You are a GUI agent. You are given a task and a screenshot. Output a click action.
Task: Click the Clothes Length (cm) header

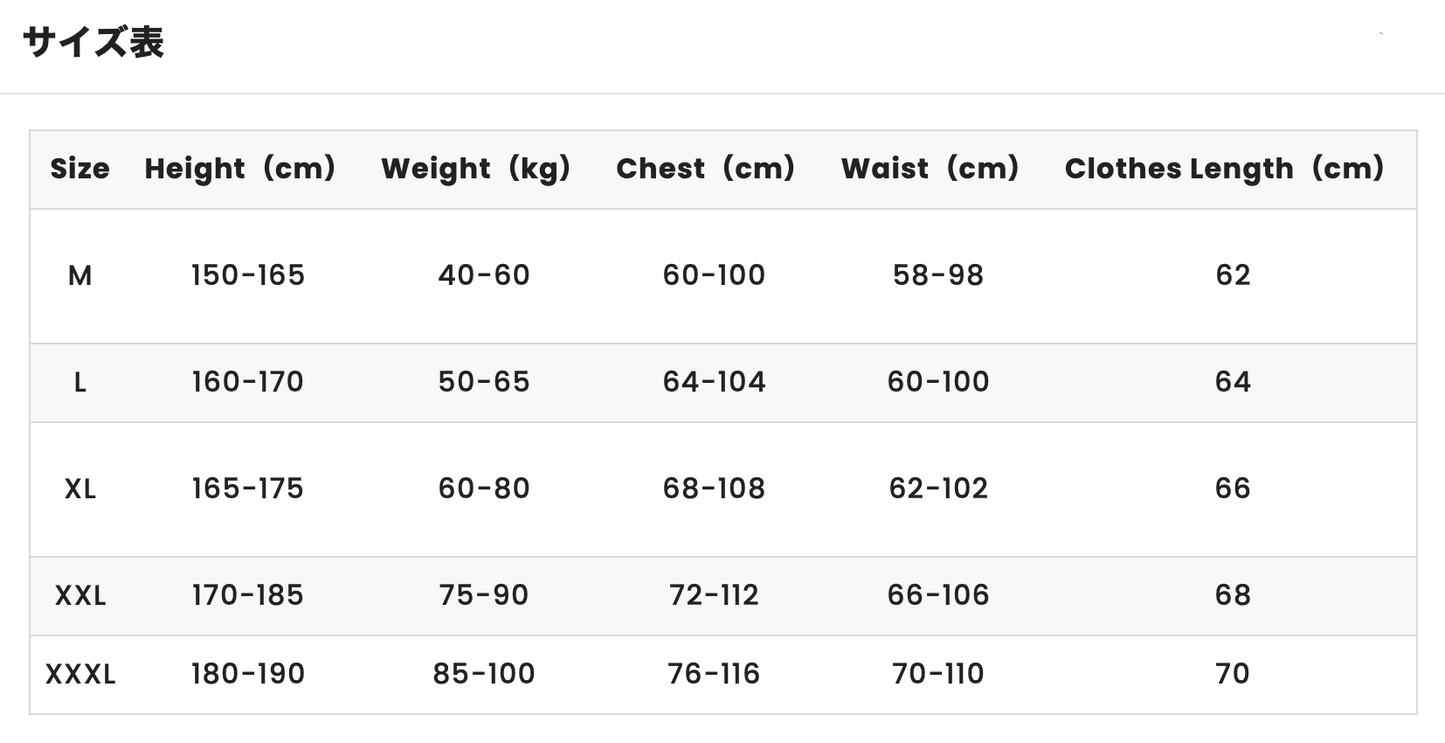click(x=1225, y=168)
